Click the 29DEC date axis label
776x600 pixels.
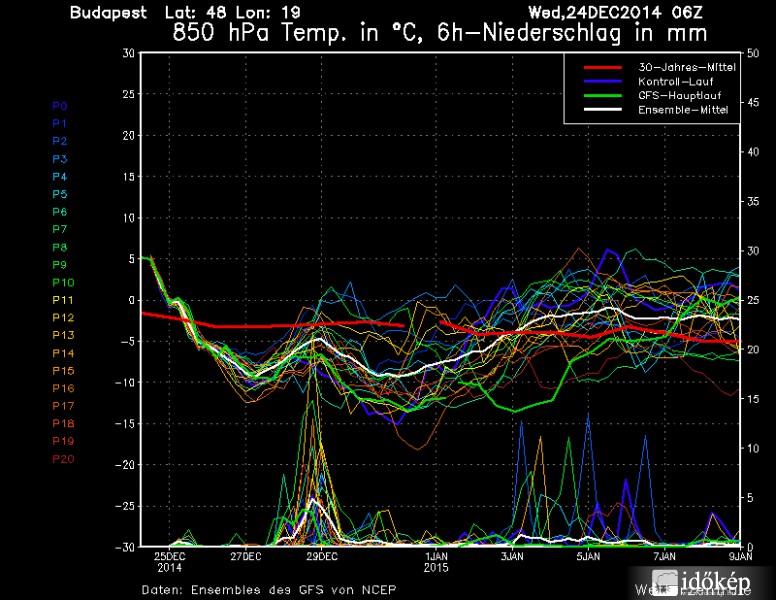pos(322,556)
